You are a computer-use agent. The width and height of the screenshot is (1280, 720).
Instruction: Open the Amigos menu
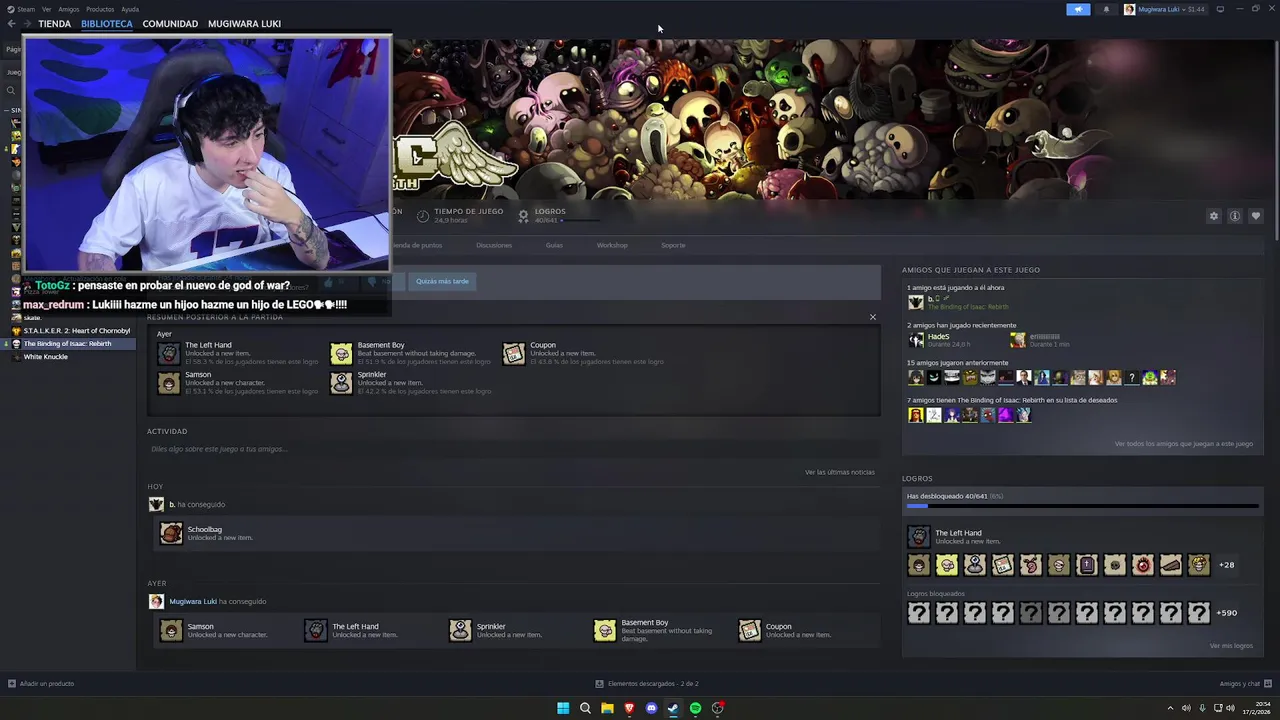click(68, 9)
